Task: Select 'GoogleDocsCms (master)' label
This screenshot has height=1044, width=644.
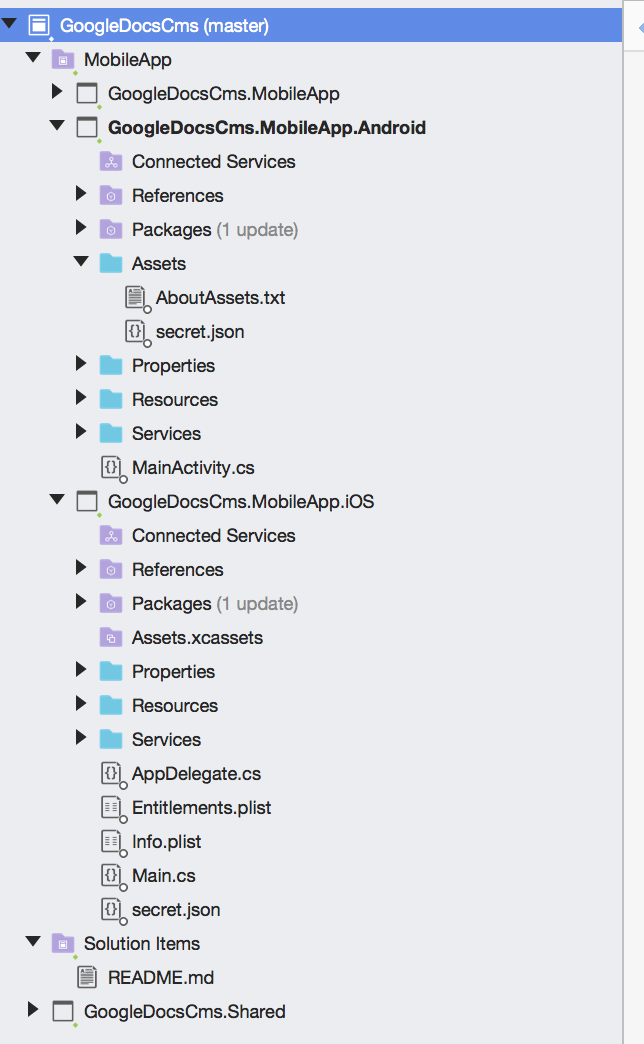Action: click(x=164, y=26)
